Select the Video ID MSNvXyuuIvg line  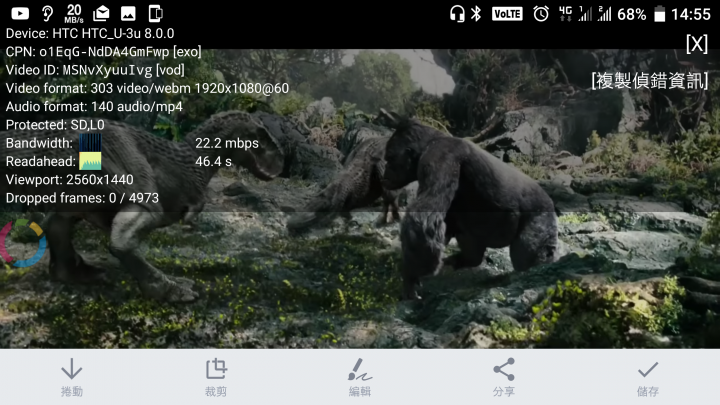[95, 70]
